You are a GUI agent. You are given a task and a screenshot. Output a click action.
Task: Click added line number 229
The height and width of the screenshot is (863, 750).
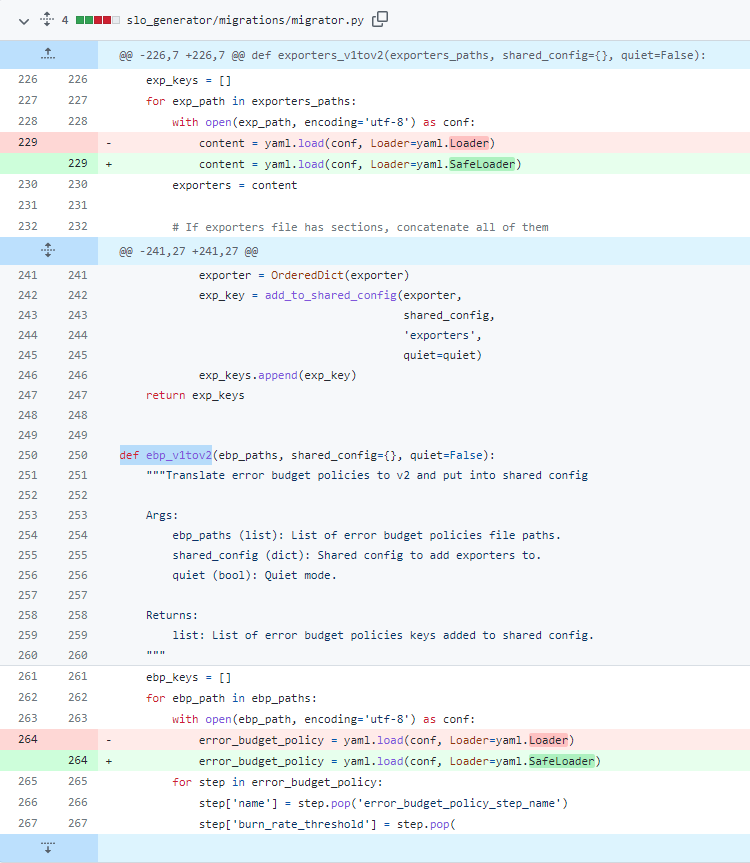pos(78,163)
